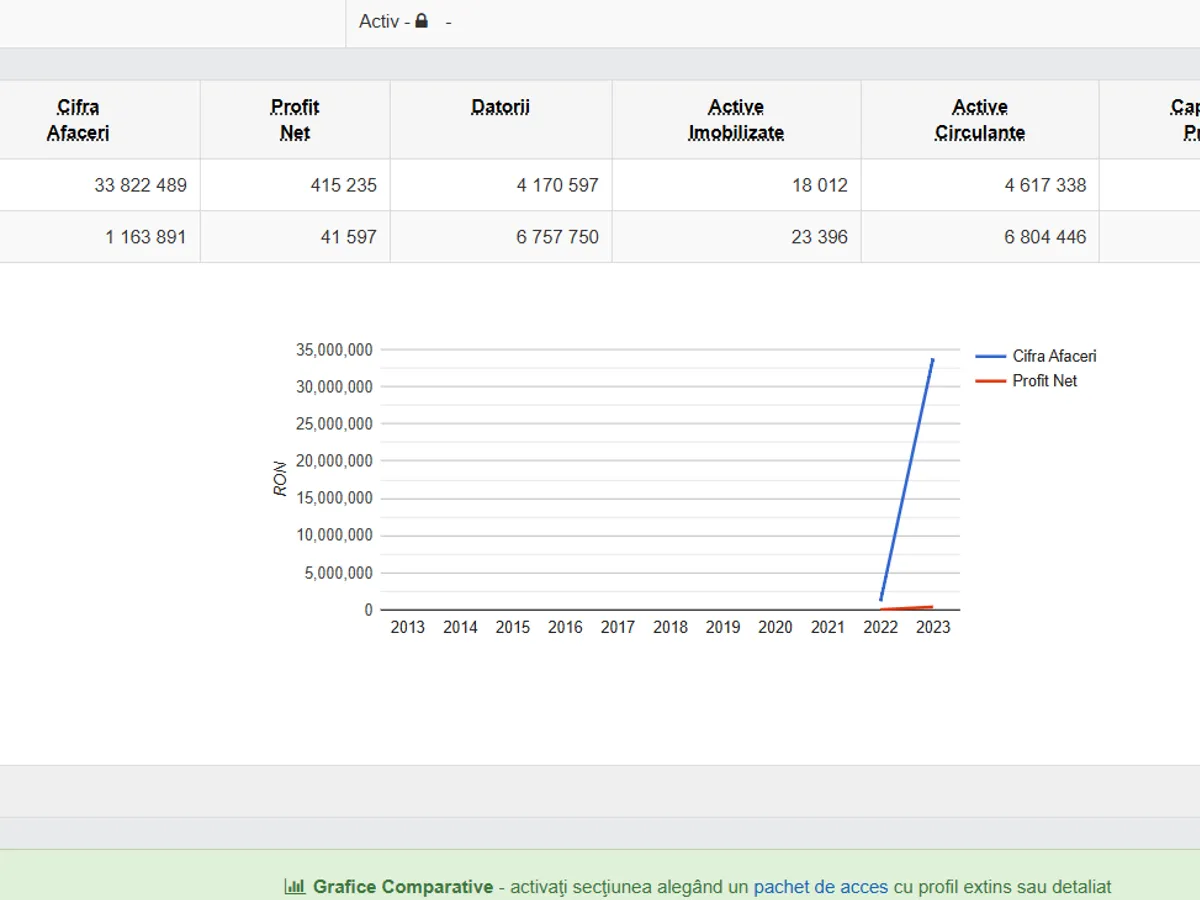This screenshot has height=900, width=1200.
Task: Click the Active Imobilizate column header
Action: pyautogui.click(x=736, y=120)
